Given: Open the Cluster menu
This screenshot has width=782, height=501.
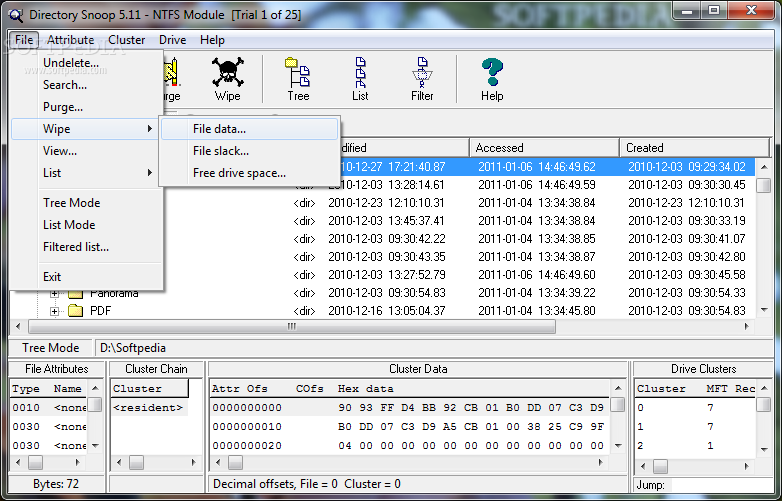Looking at the screenshot, I should [x=126, y=40].
